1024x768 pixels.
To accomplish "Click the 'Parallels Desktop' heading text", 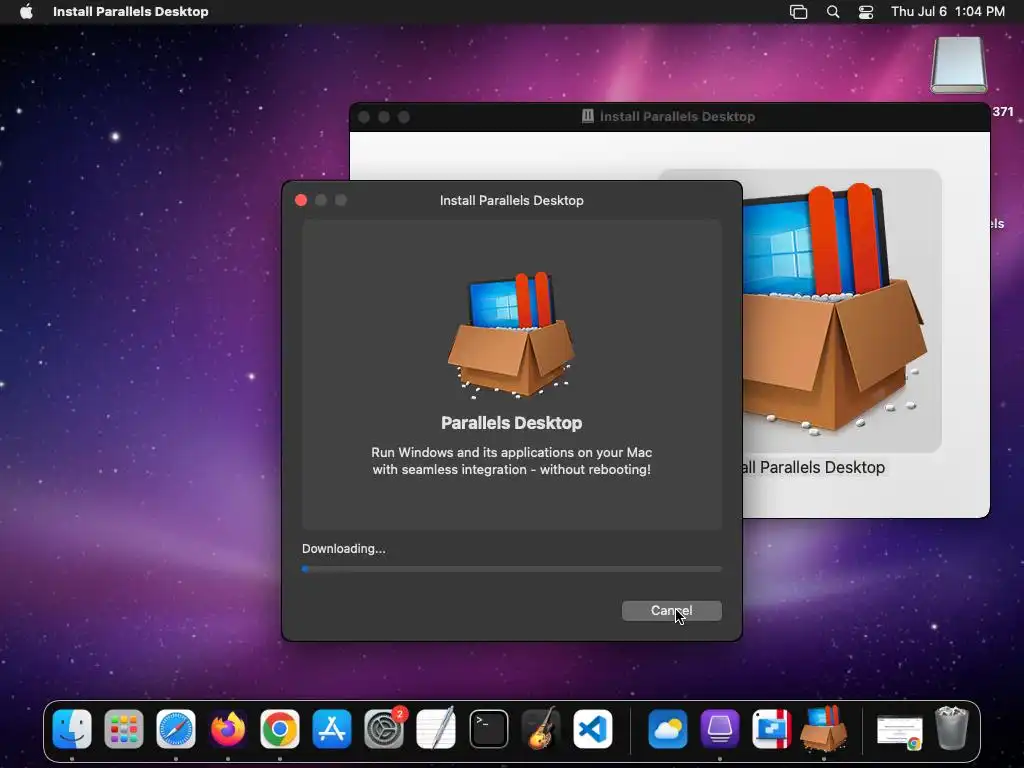I will click(x=511, y=423).
